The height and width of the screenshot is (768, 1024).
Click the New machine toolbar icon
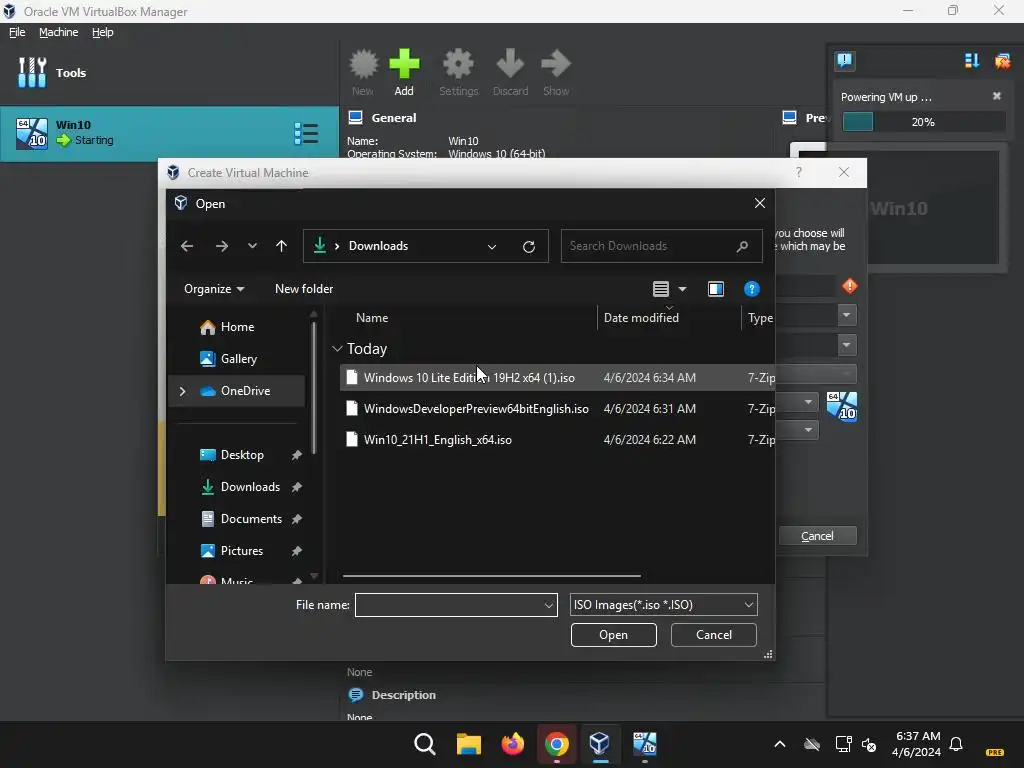tap(363, 64)
